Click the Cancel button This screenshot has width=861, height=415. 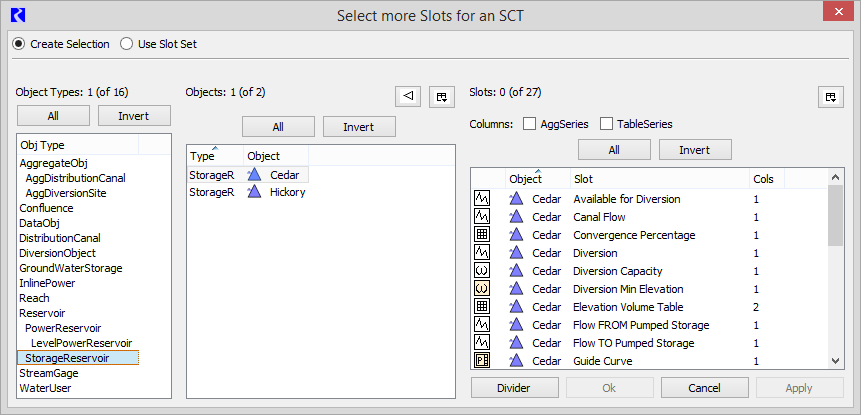704,388
